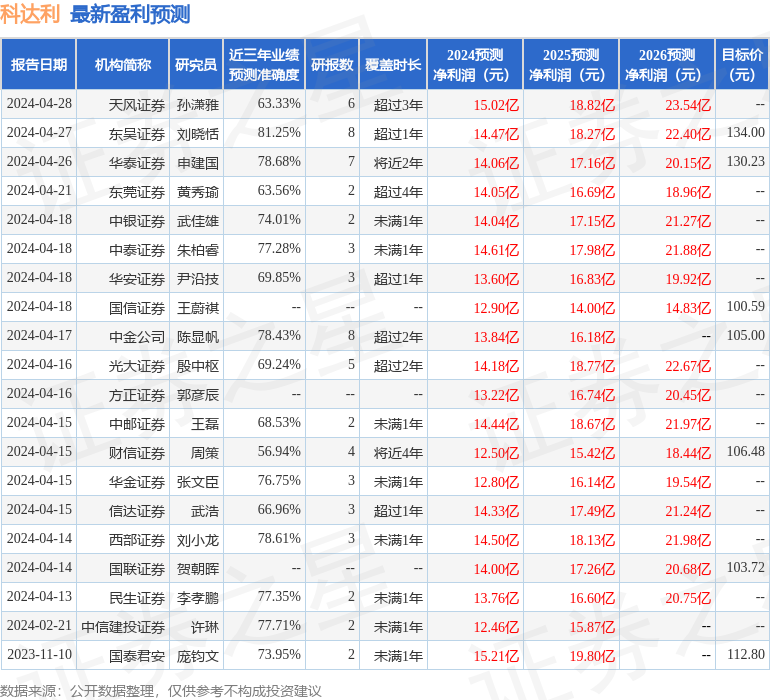The width and height of the screenshot is (770, 700).
Task: Click the date 2024-04-27
Action: coord(39,133)
